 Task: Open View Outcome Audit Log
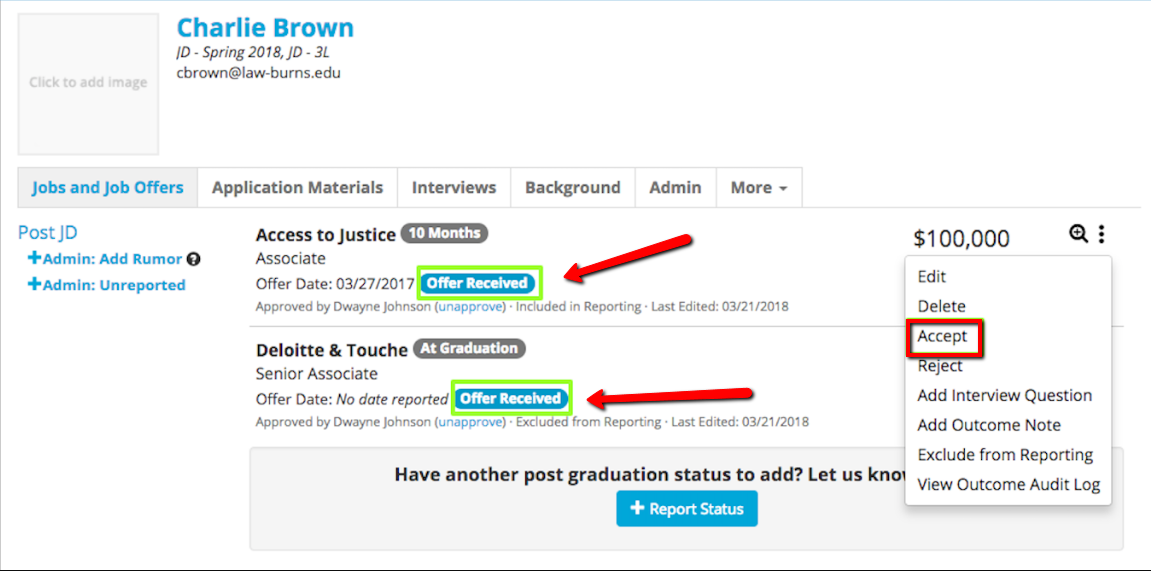click(x=1008, y=485)
